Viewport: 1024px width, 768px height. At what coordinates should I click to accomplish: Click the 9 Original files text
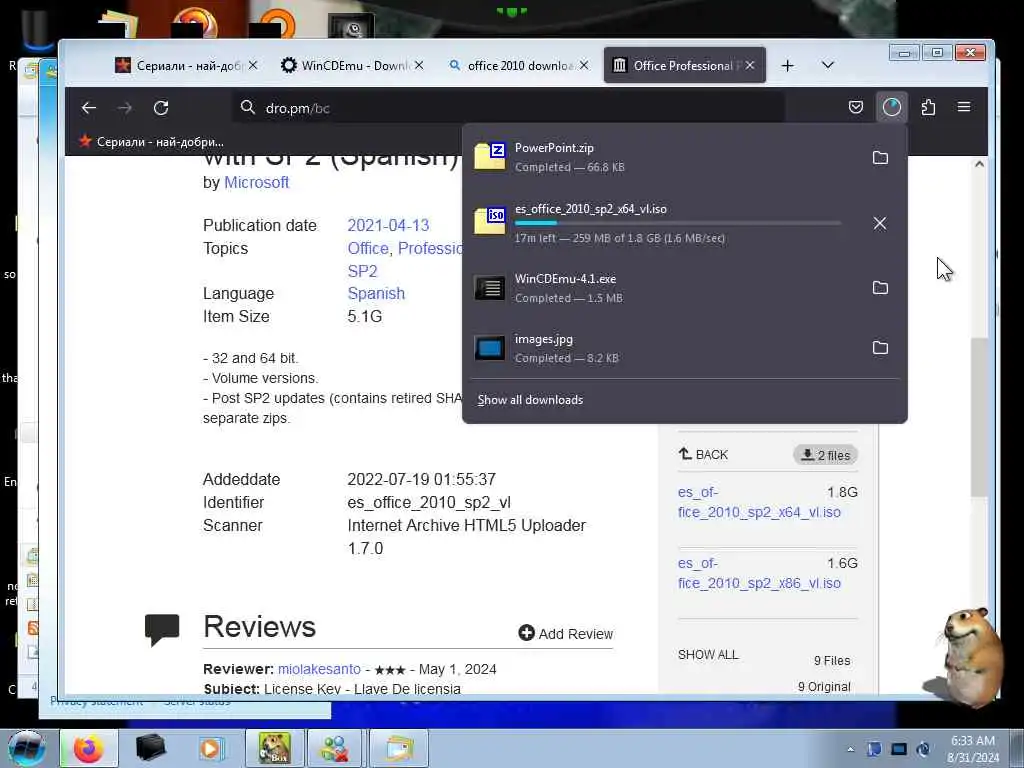point(824,686)
